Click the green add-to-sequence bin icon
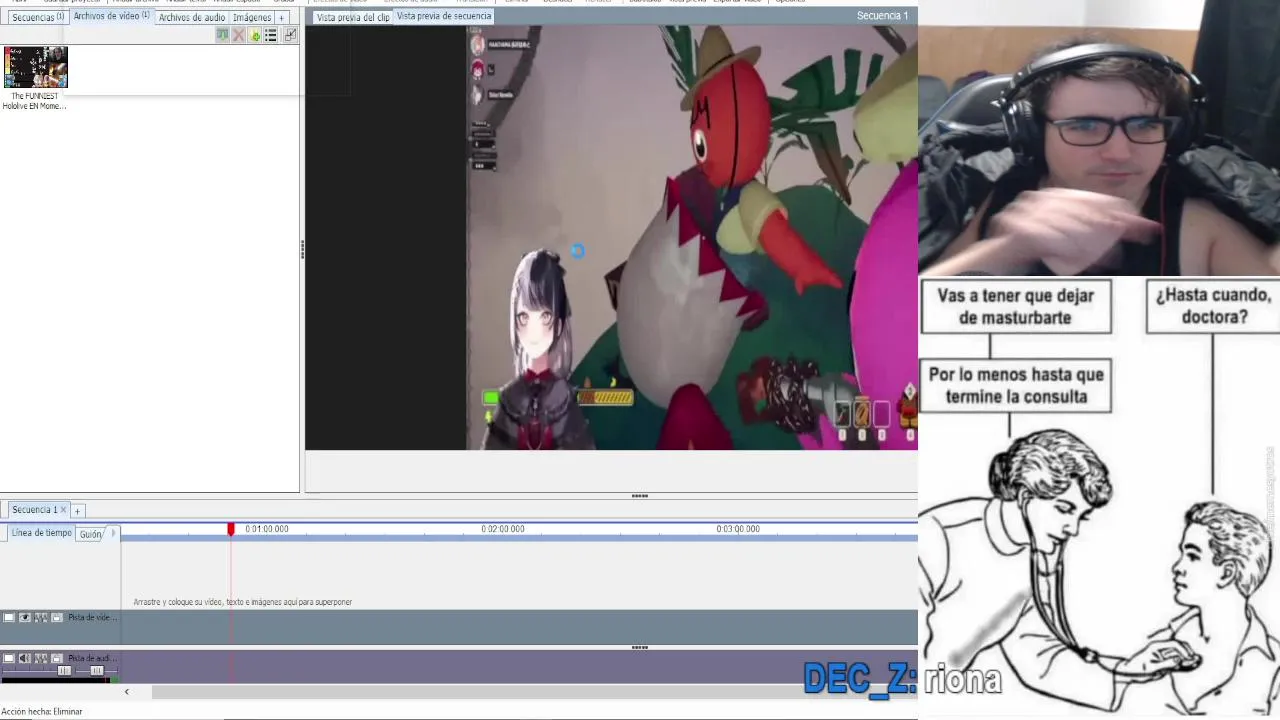Screen dimensions: 1280x720 tap(222, 35)
